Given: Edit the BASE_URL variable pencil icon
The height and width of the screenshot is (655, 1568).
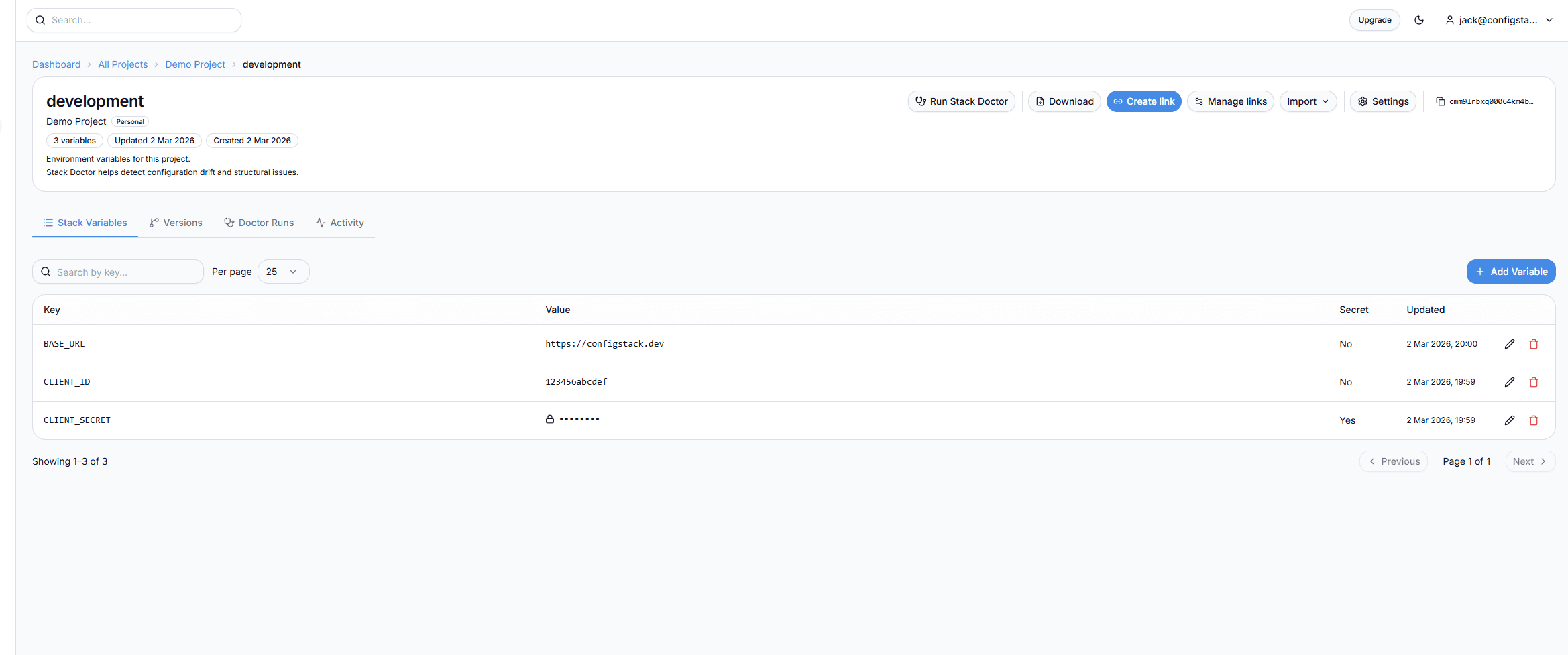Looking at the screenshot, I should coord(1510,344).
